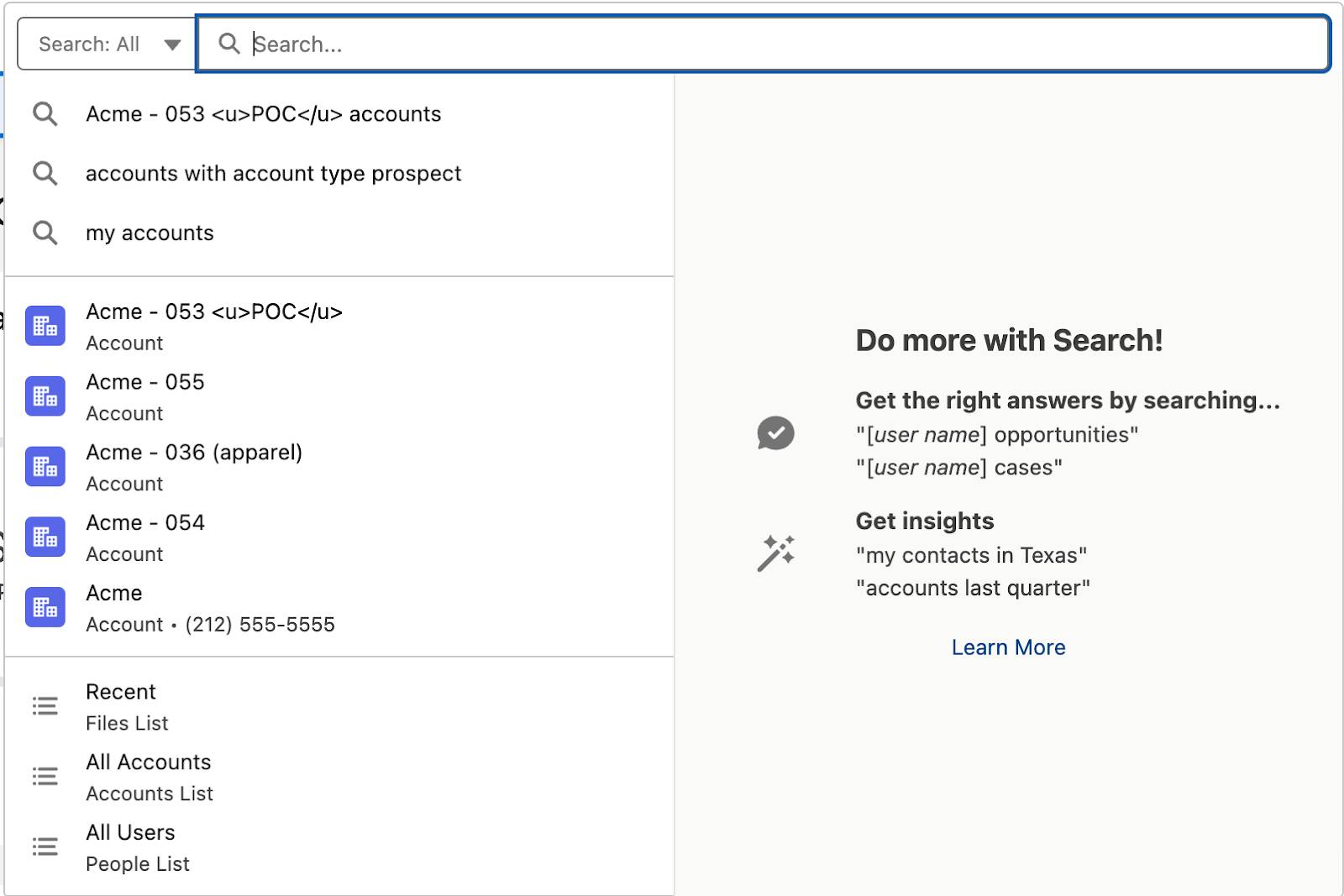Click the magnifier icon inside search box
The image size is (1344, 896).
click(228, 44)
